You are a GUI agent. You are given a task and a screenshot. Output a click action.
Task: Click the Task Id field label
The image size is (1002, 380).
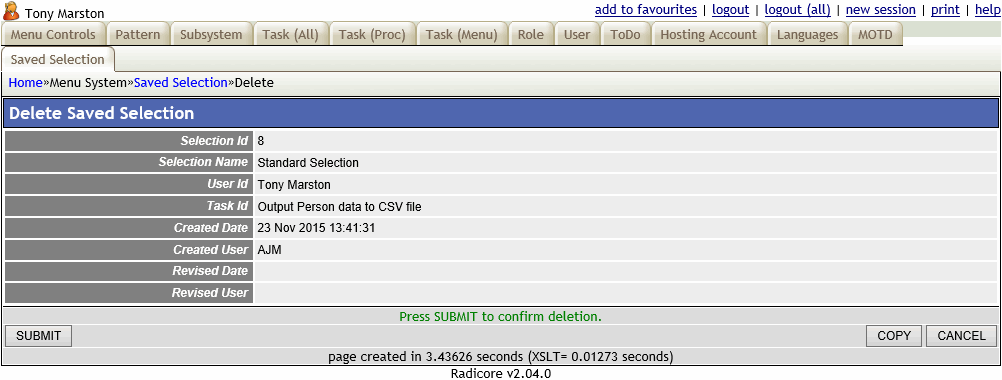click(227, 206)
